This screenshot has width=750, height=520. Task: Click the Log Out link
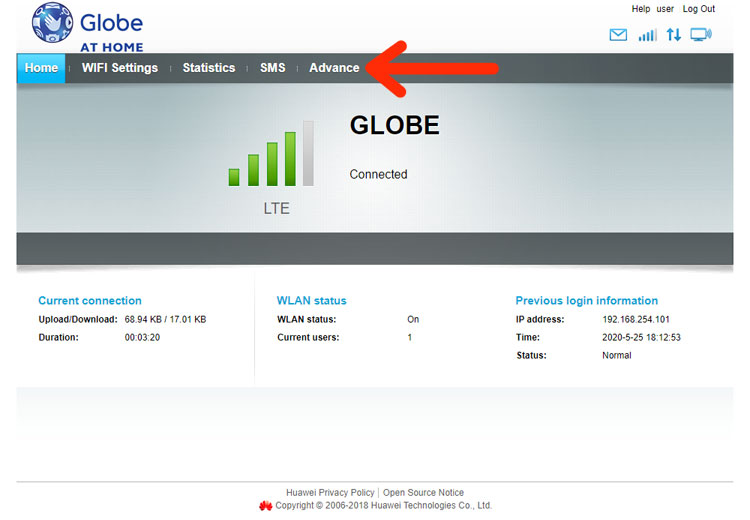point(698,9)
